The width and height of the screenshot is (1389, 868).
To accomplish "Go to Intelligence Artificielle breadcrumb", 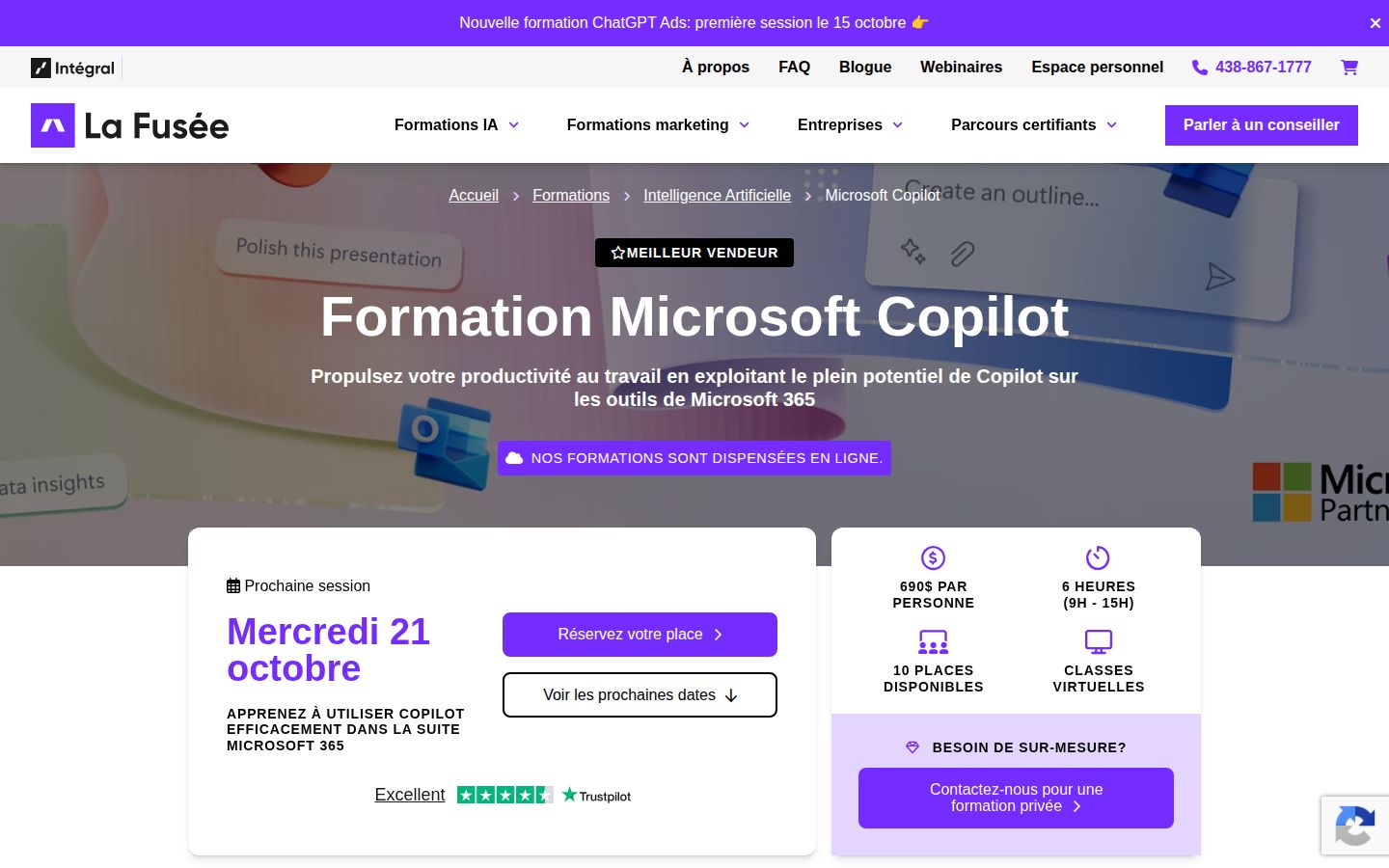I will pyautogui.click(x=717, y=196).
